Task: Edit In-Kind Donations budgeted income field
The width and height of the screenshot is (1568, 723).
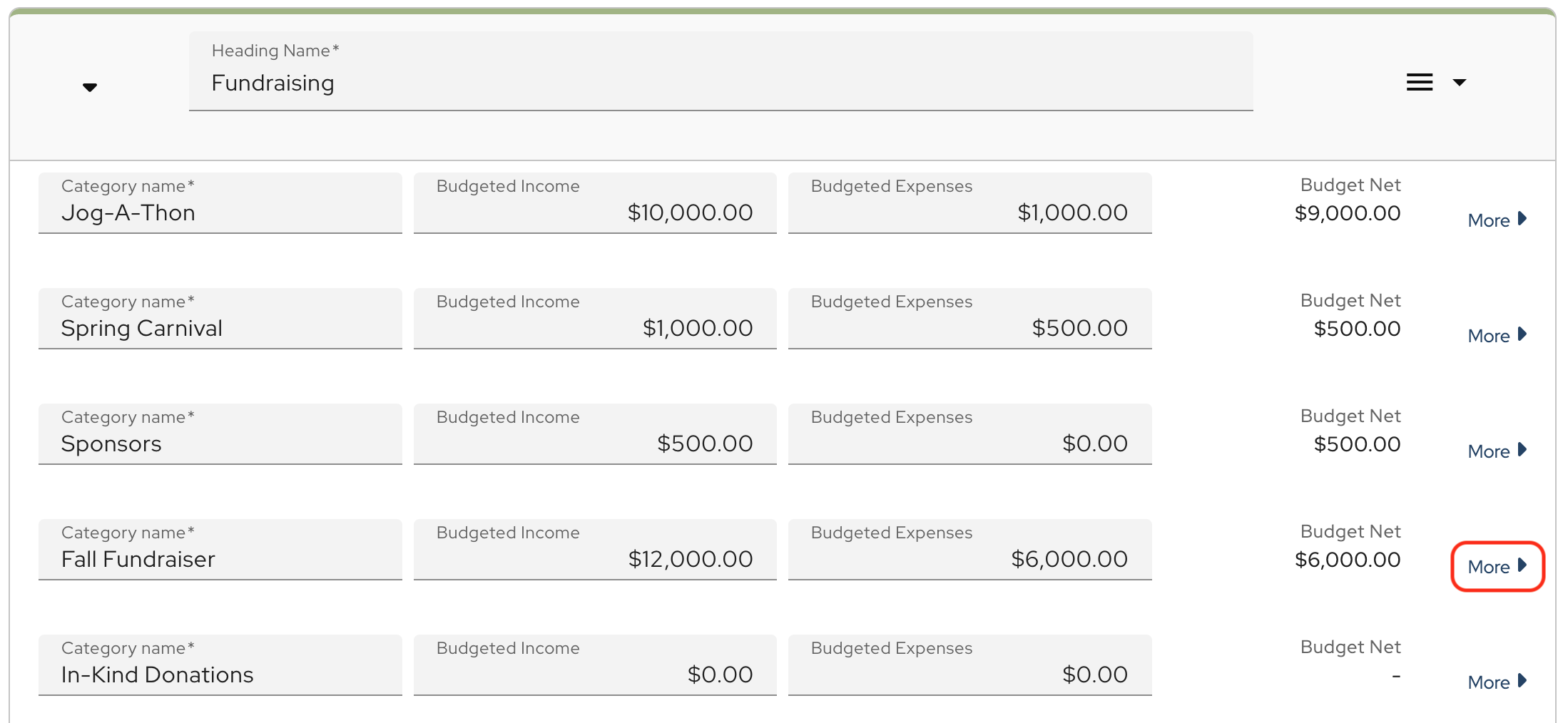Action: 595,675
